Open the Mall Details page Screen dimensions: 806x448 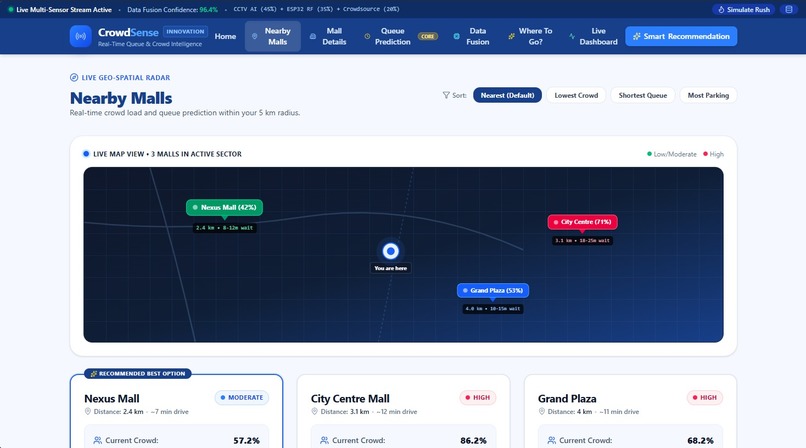(328, 36)
